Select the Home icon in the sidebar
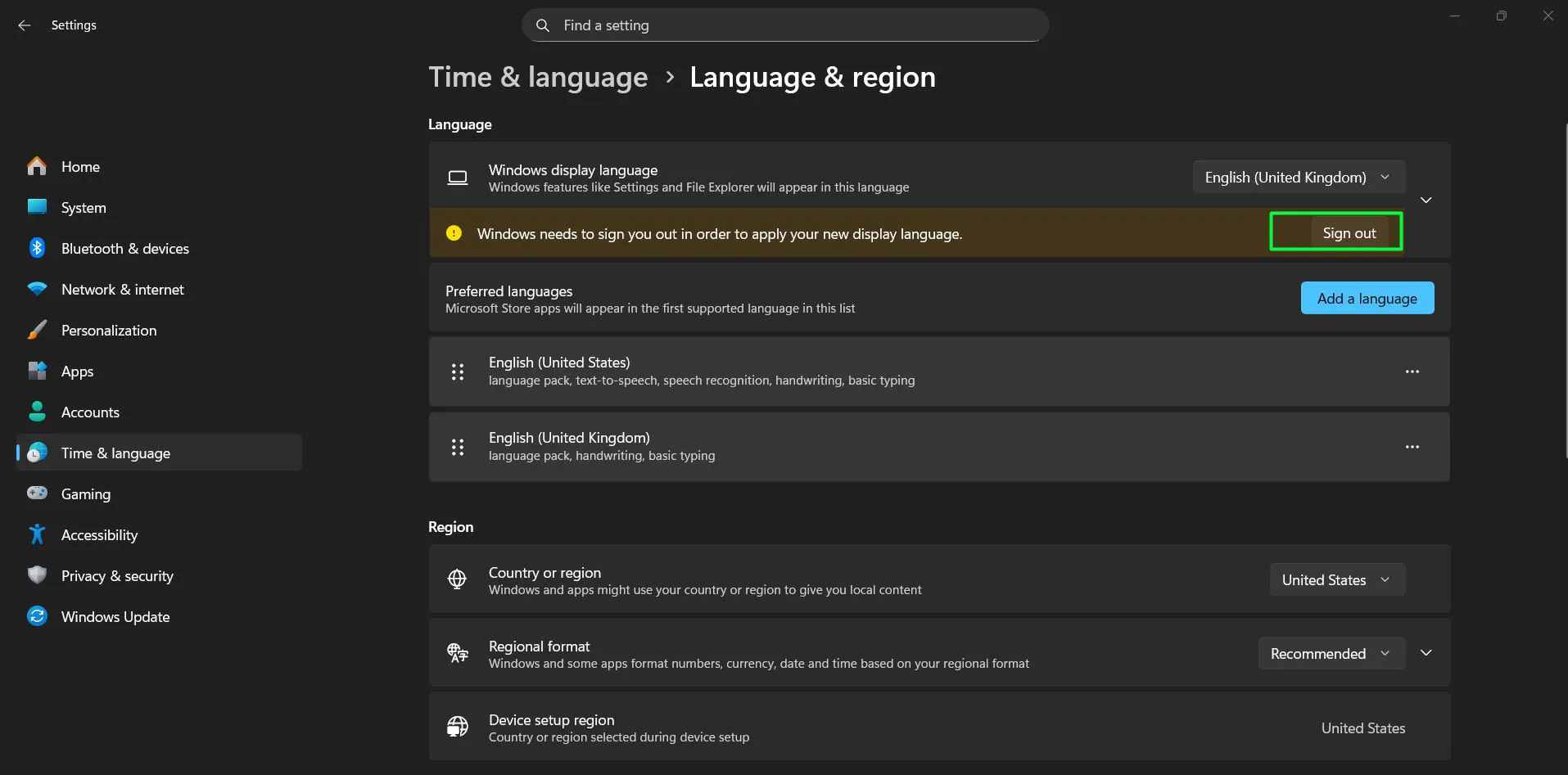Screen dimensions: 1568x775 pyautogui.click(x=37, y=166)
